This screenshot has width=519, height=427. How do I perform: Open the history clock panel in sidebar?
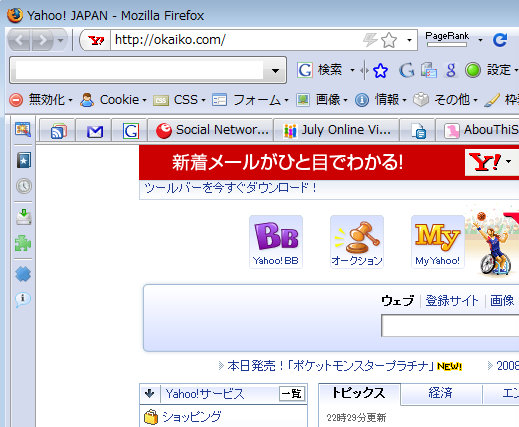pos(24,186)
